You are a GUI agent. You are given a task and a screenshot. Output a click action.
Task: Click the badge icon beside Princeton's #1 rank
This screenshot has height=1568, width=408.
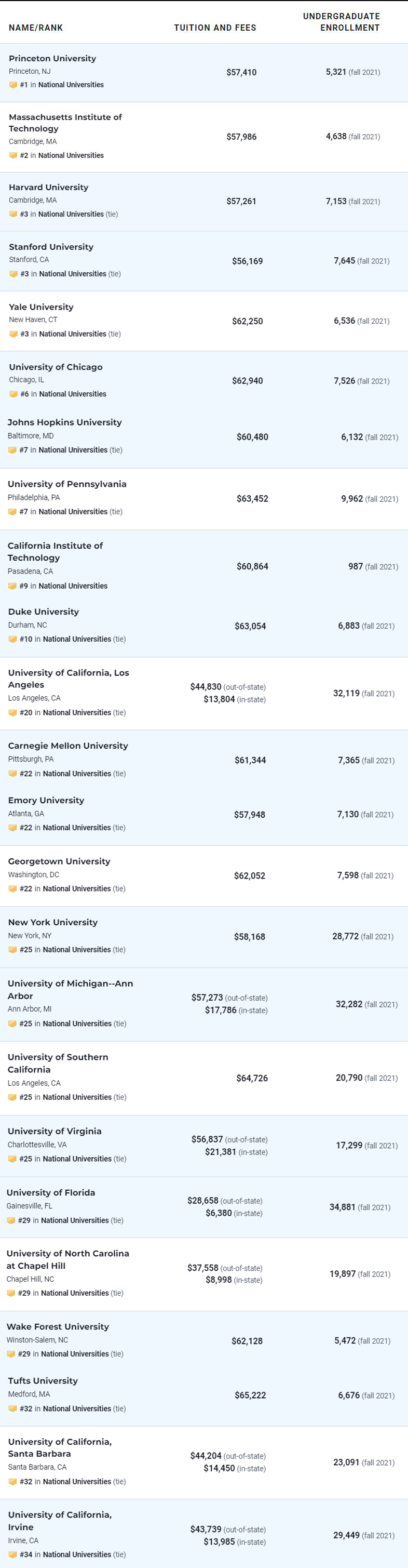point(13,85)
